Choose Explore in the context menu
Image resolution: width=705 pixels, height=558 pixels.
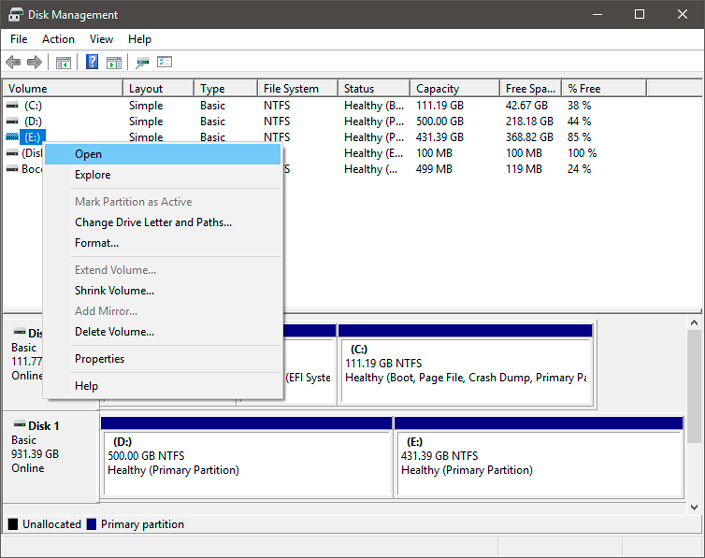click(163, 175)
